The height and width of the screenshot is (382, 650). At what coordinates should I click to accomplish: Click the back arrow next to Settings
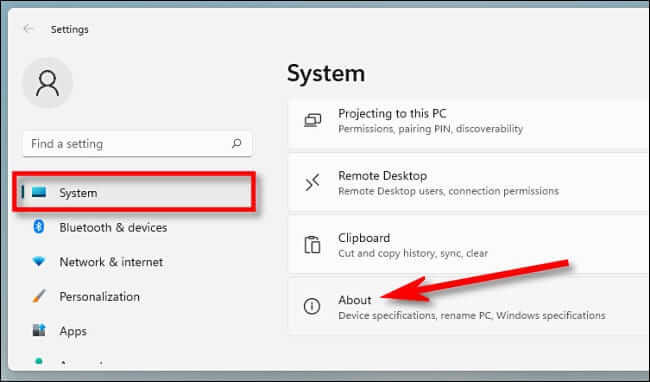(x=28, y=29)
